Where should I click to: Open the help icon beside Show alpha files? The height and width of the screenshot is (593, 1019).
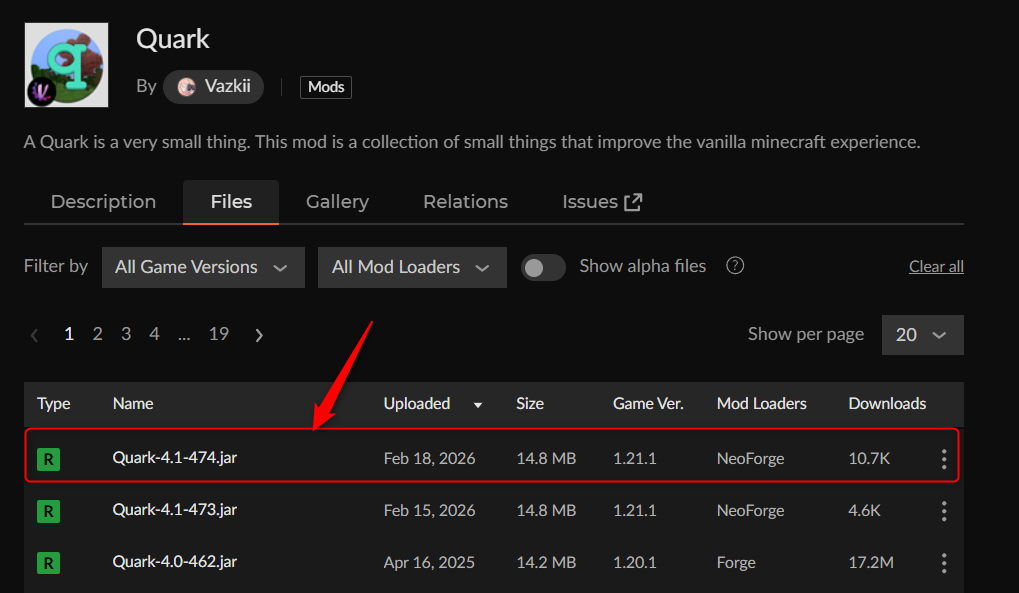[x=735, y=266]
